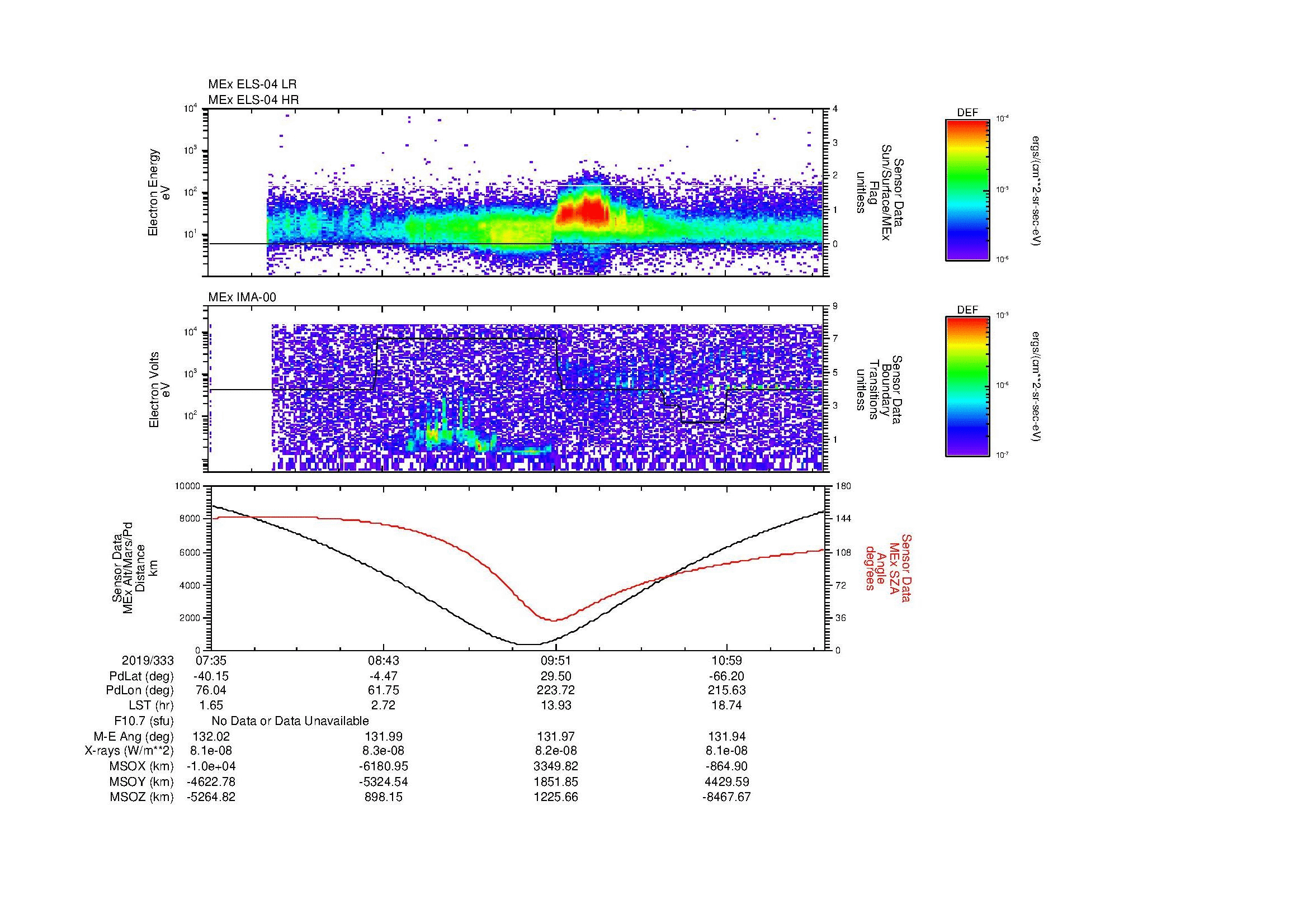Click the 'F10.7 (sfu)' row label
The width and height of the screenshot is (1308, 924).
[x=144, y=721]
